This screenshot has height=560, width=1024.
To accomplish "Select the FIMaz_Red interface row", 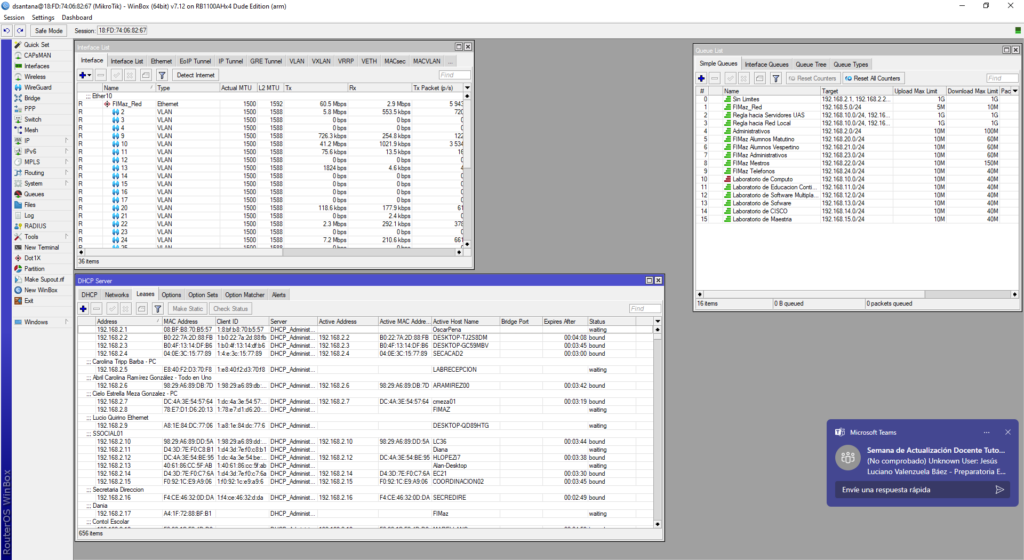I will (270, 104).
